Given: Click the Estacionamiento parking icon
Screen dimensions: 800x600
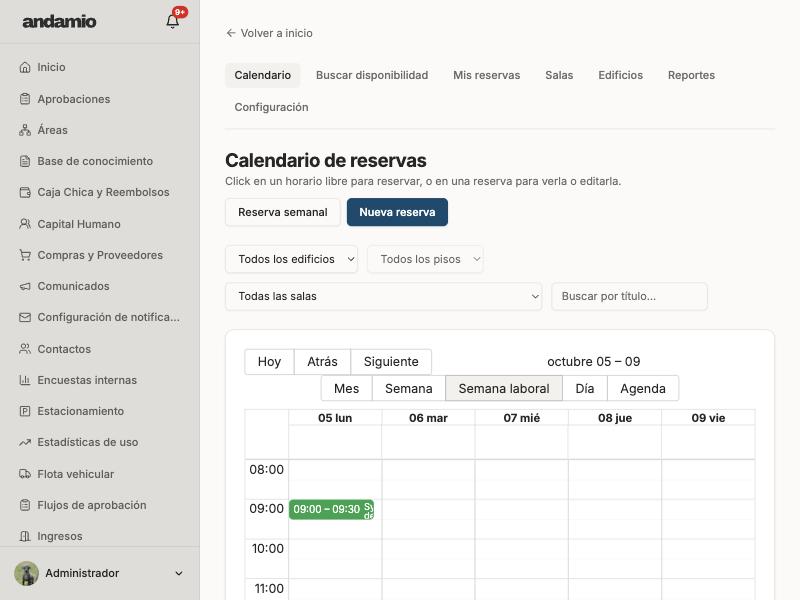Looking at the screenshot, I should [24, 411].
